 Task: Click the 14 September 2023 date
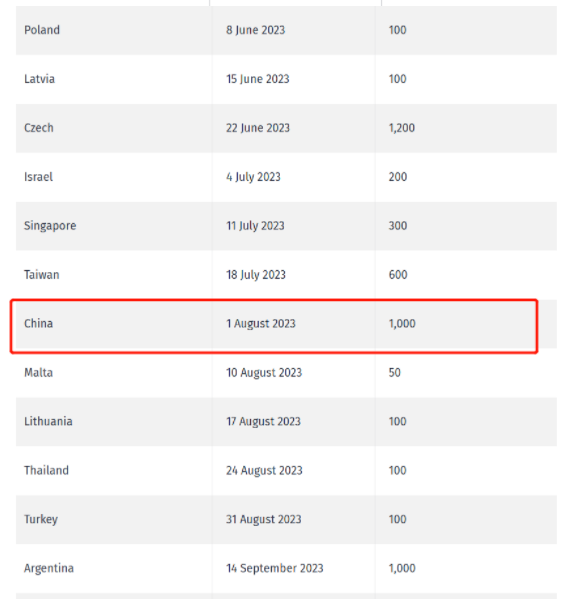(x=275, y=568)
